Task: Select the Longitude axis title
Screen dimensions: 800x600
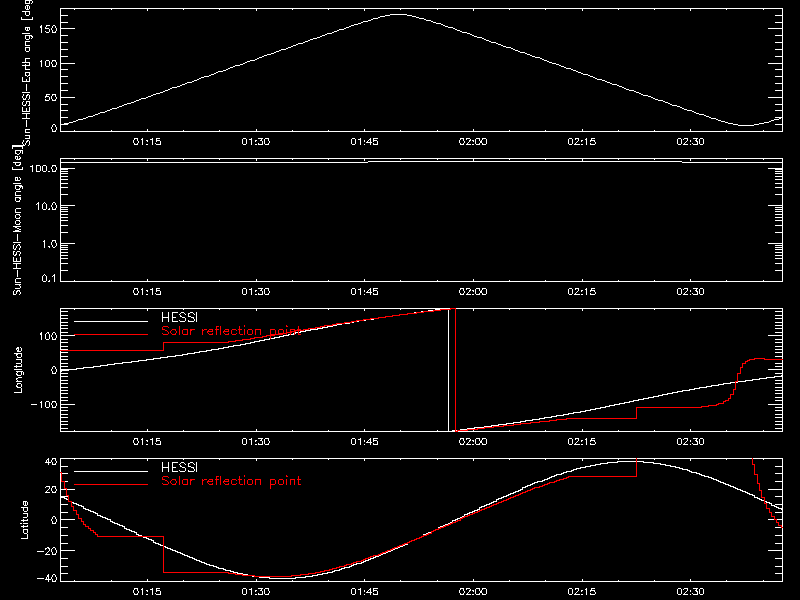Action: point(18,370)
